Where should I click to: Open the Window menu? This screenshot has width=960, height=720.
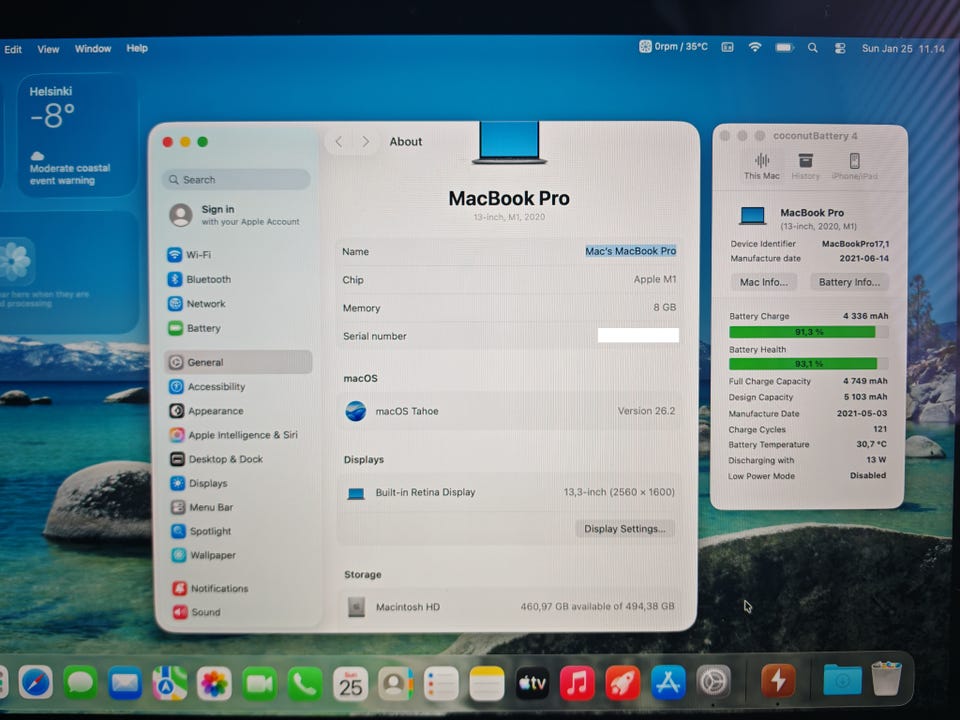pyautogui.click(x=93, y=48)
